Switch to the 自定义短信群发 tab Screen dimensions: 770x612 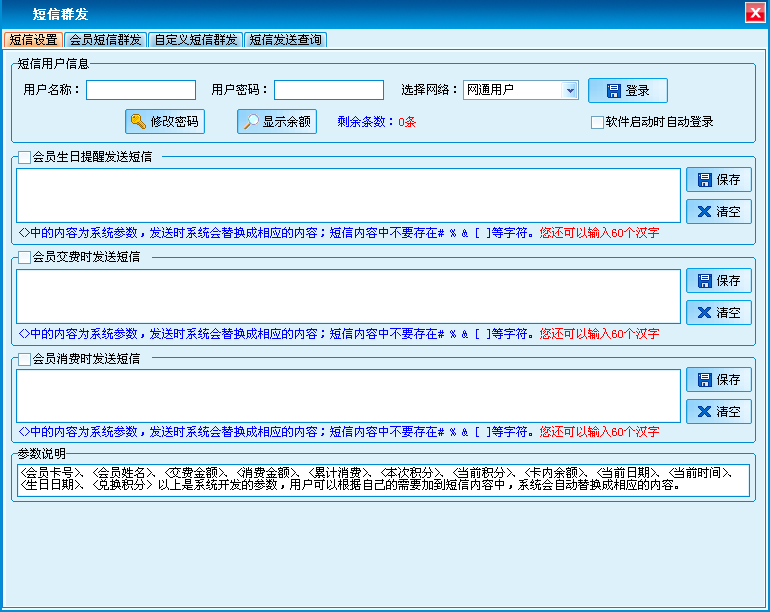tap(195, 40)
